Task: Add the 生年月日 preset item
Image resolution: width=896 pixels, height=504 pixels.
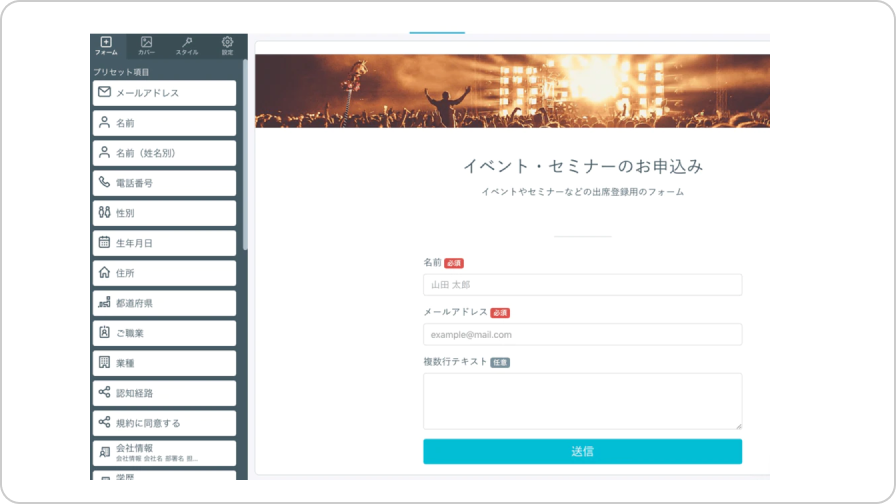Action: (164, 243)
